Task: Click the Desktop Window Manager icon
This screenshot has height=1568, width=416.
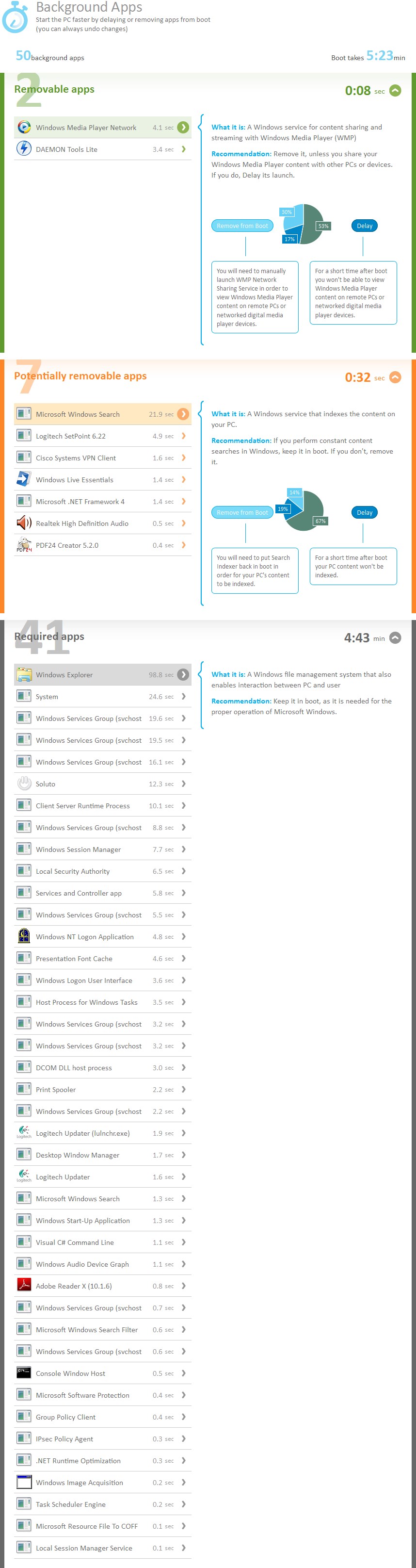Action: coord(24,1155)
